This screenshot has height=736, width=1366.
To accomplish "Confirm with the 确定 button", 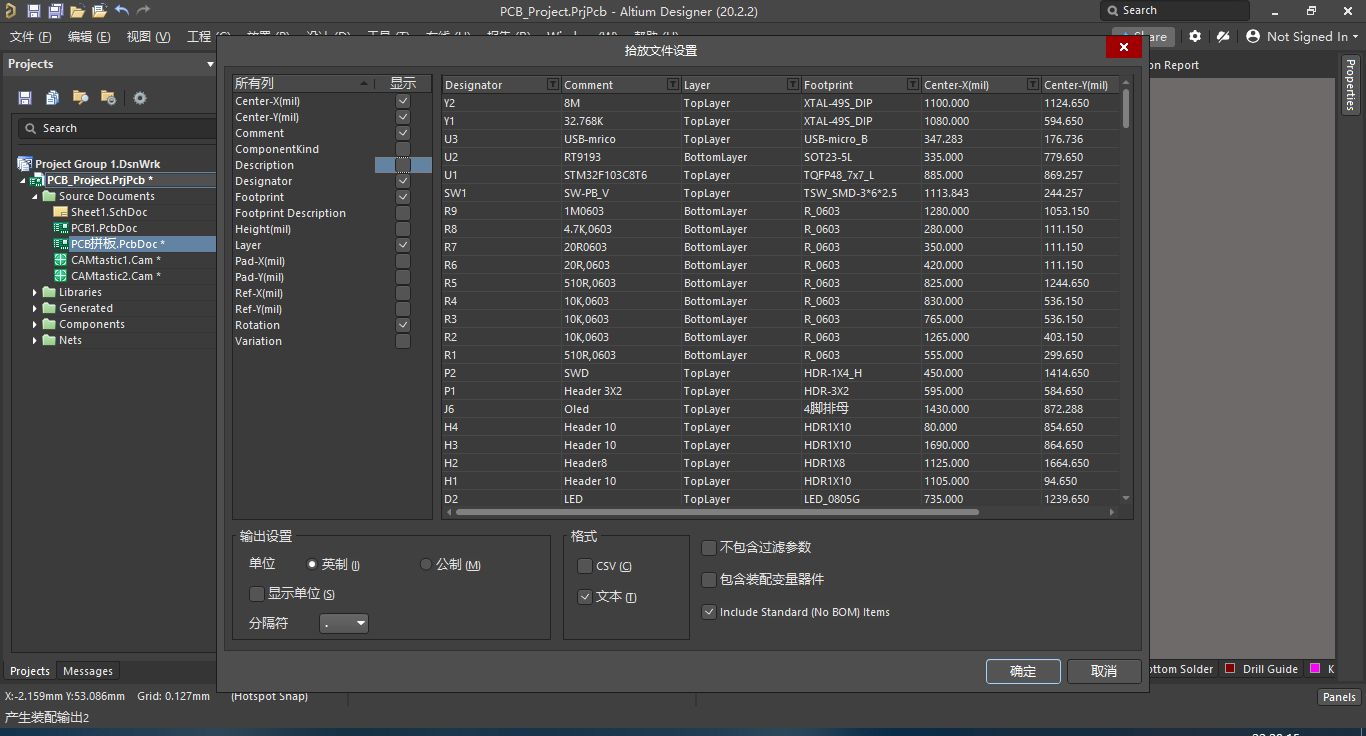I will click(1023, 671).
